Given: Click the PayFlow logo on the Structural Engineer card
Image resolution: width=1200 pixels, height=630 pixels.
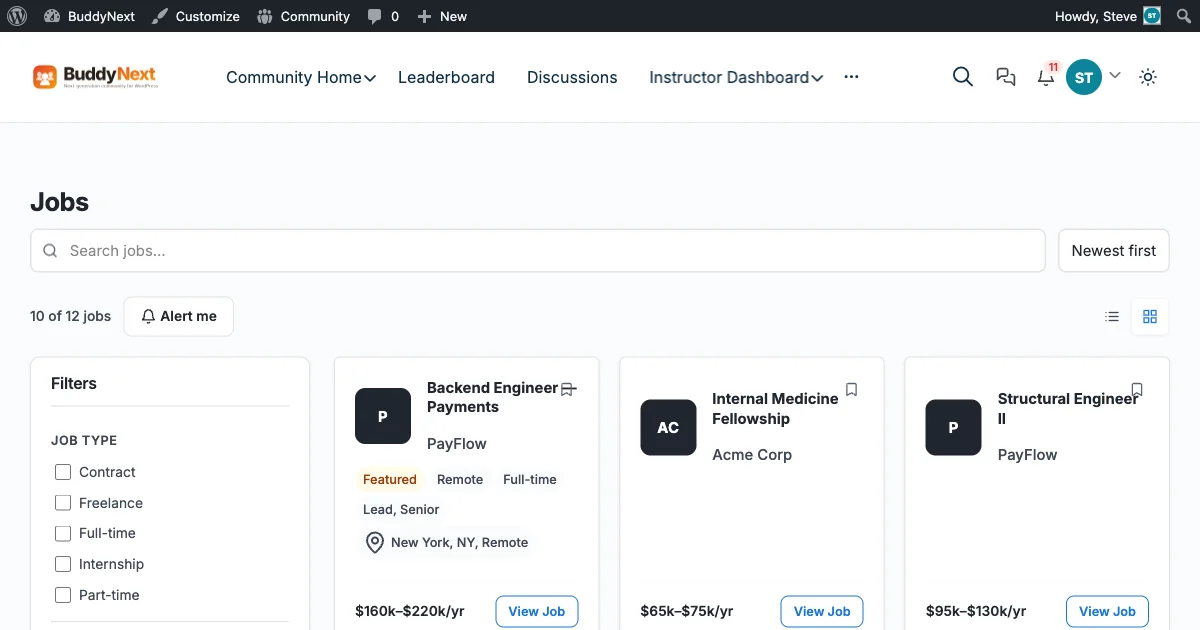Looking at the screenshot, I should pos(953,427).
